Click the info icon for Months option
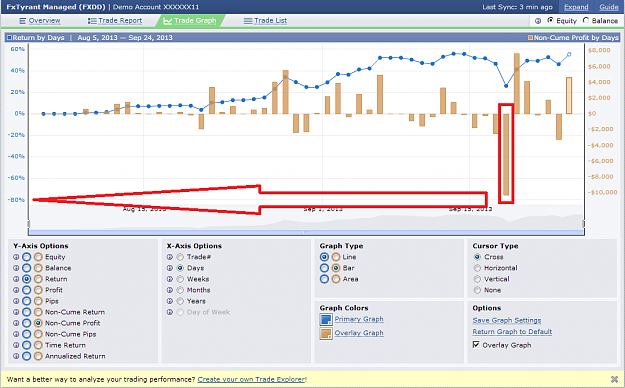This screenshot has height=388, width=625. [170, 290]
